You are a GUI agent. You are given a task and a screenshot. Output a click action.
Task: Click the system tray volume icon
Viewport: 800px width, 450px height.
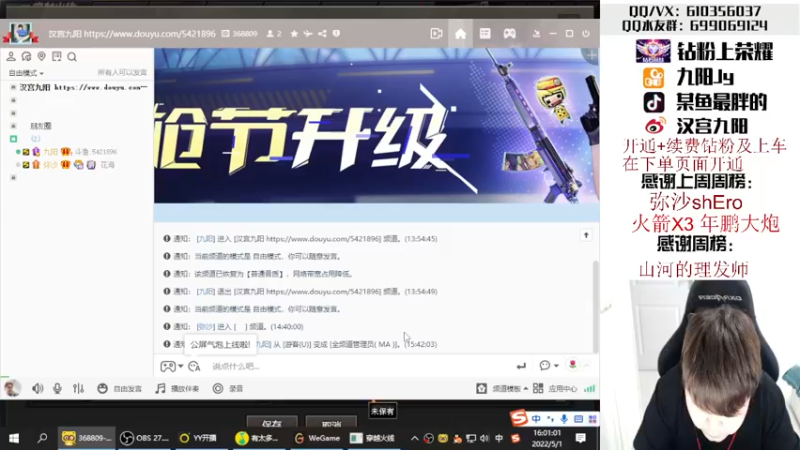[484, 438]
